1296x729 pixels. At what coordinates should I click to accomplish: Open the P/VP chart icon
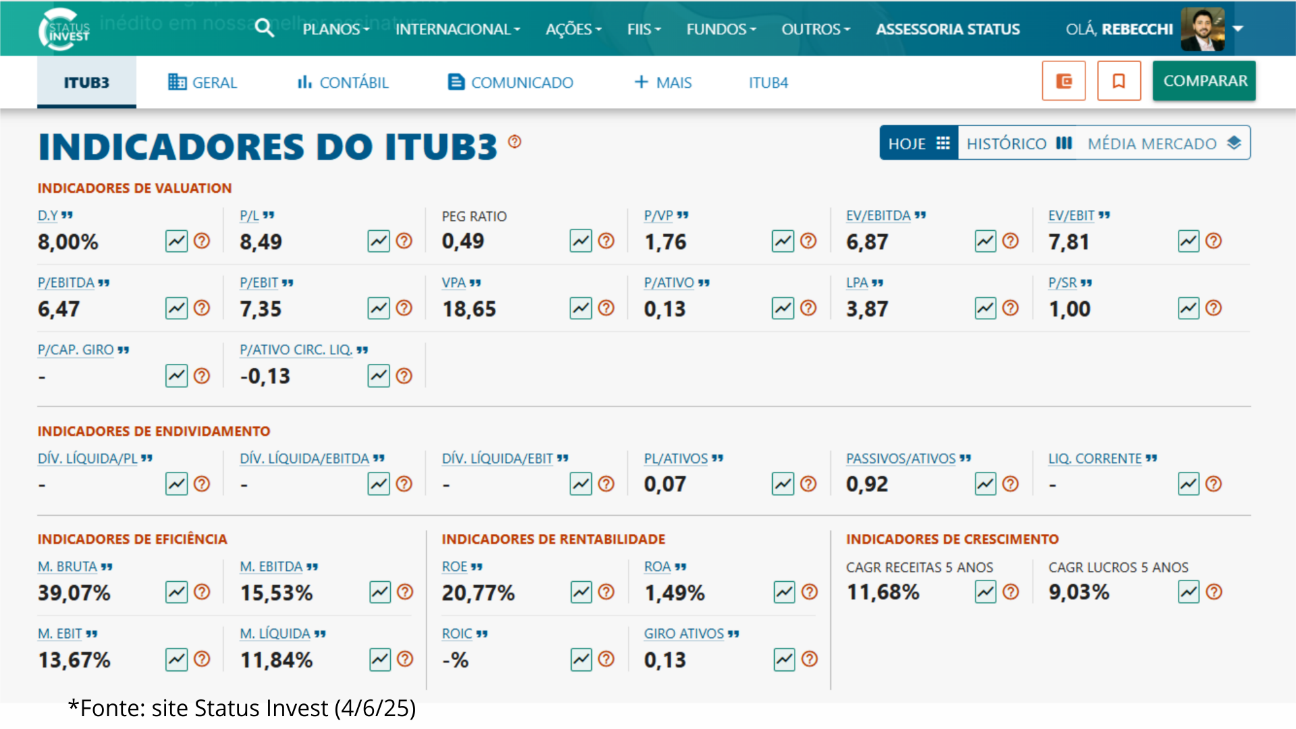(x=783, y=241)
